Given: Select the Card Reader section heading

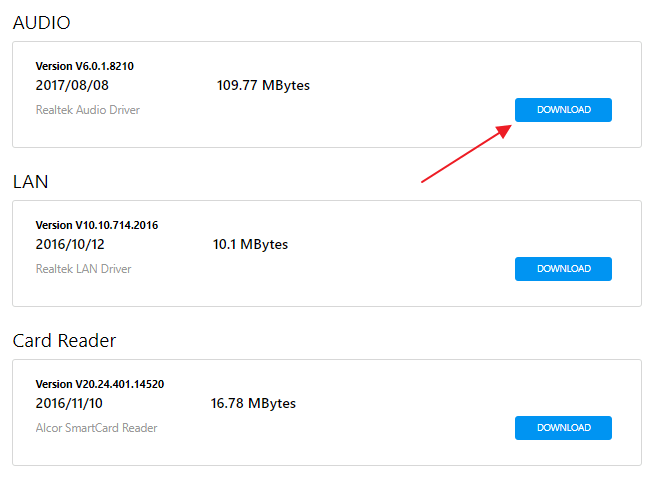Looking at the screenshot, I should point(64,341).
